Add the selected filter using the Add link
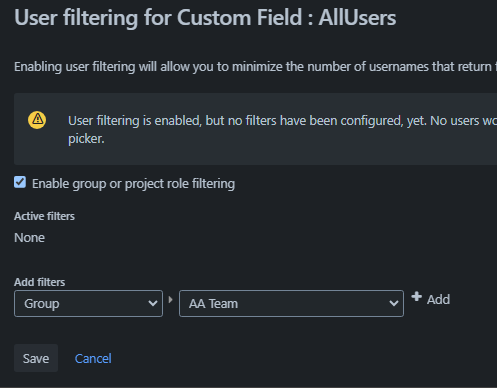 (x=438, y=299)
